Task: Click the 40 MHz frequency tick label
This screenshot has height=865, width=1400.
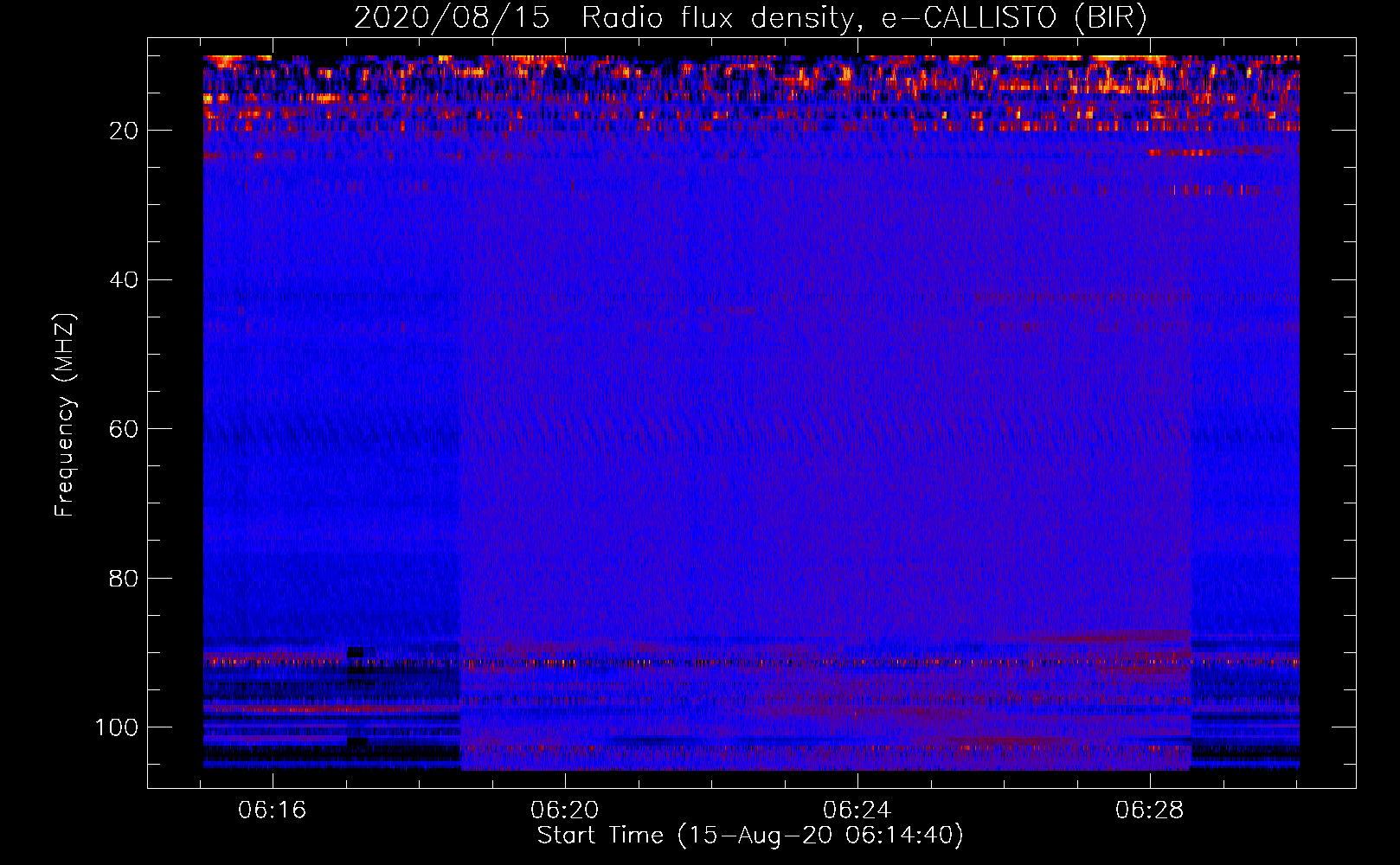Action: click(124, 279)
